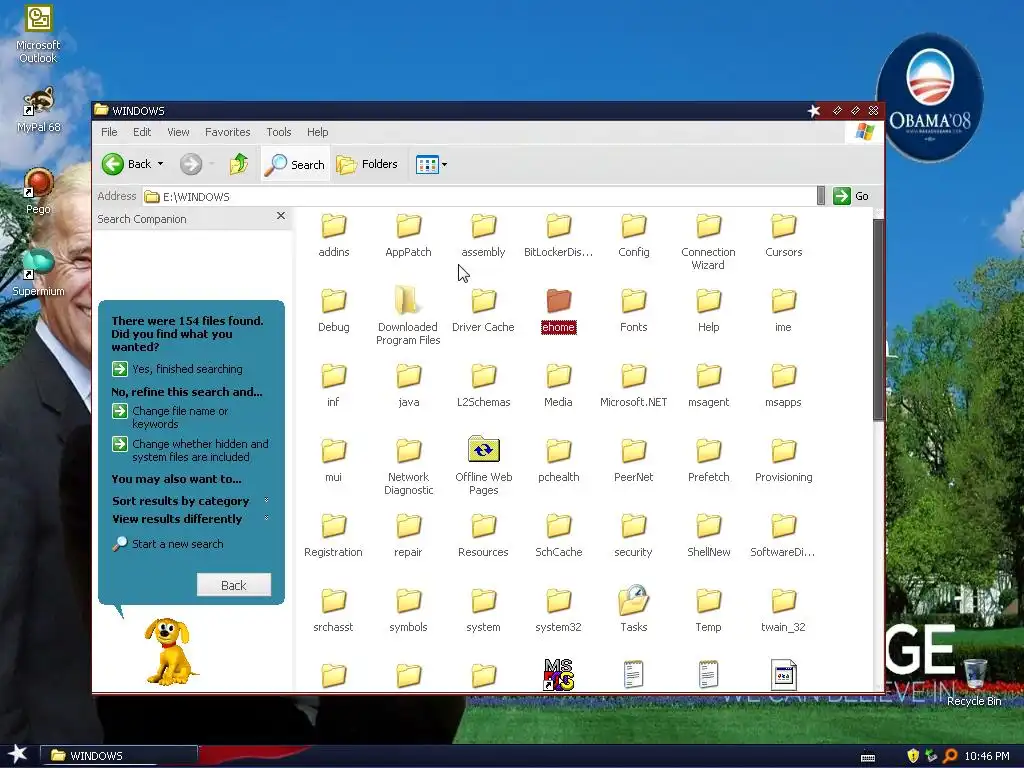Screen dimensions: 1024x768
Task: Open MyPal 68 desktop shortcut
Action: (x=38, y=110)
